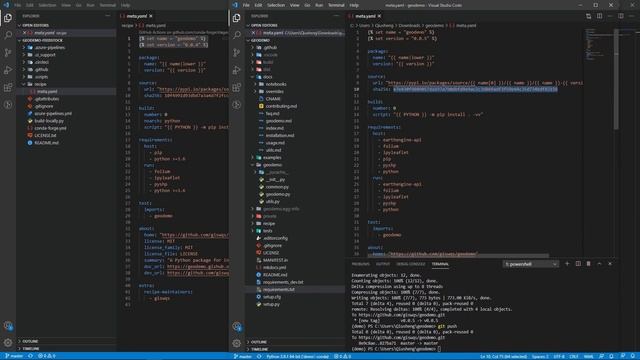This screenshot has height=360, width=640.
Task: Expand notebooks folder in geodemo explorer
Action: tap(276, 84)
